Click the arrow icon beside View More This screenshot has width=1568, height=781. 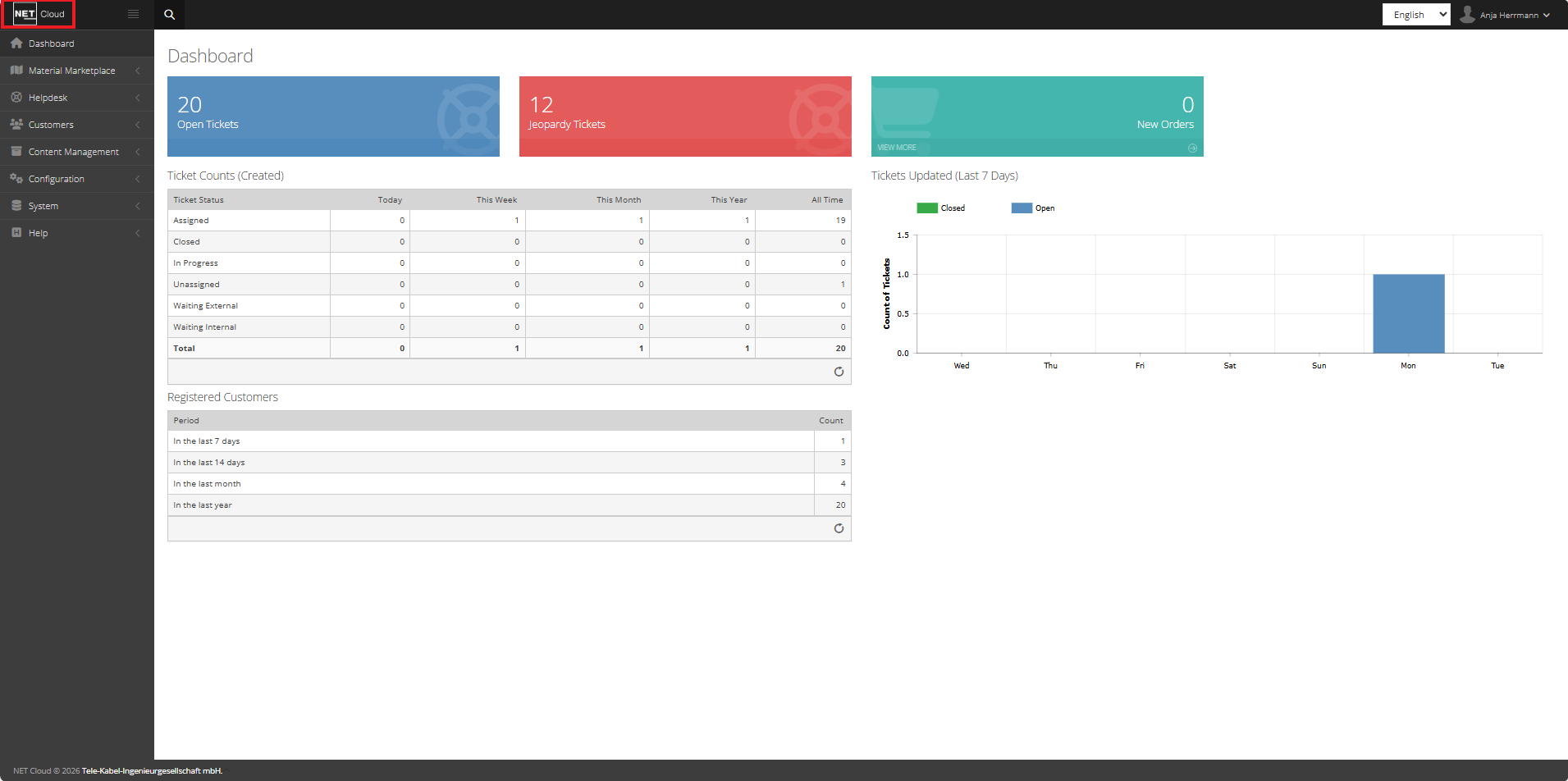(x=1192, y=148)
